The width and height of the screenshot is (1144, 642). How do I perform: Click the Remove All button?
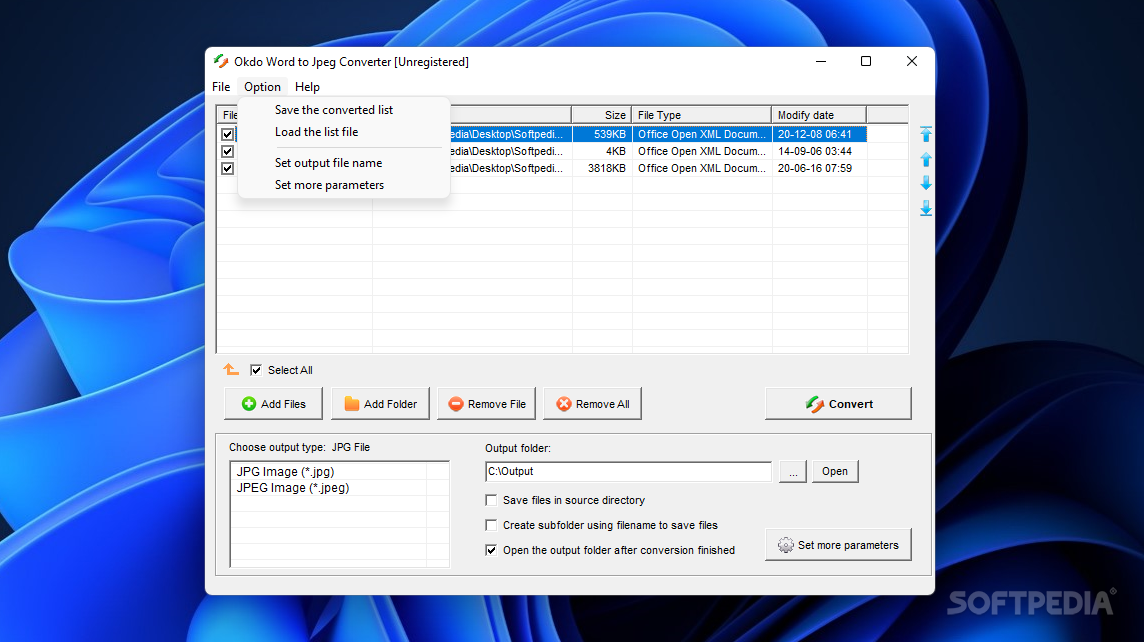click(x=592, y=403)
